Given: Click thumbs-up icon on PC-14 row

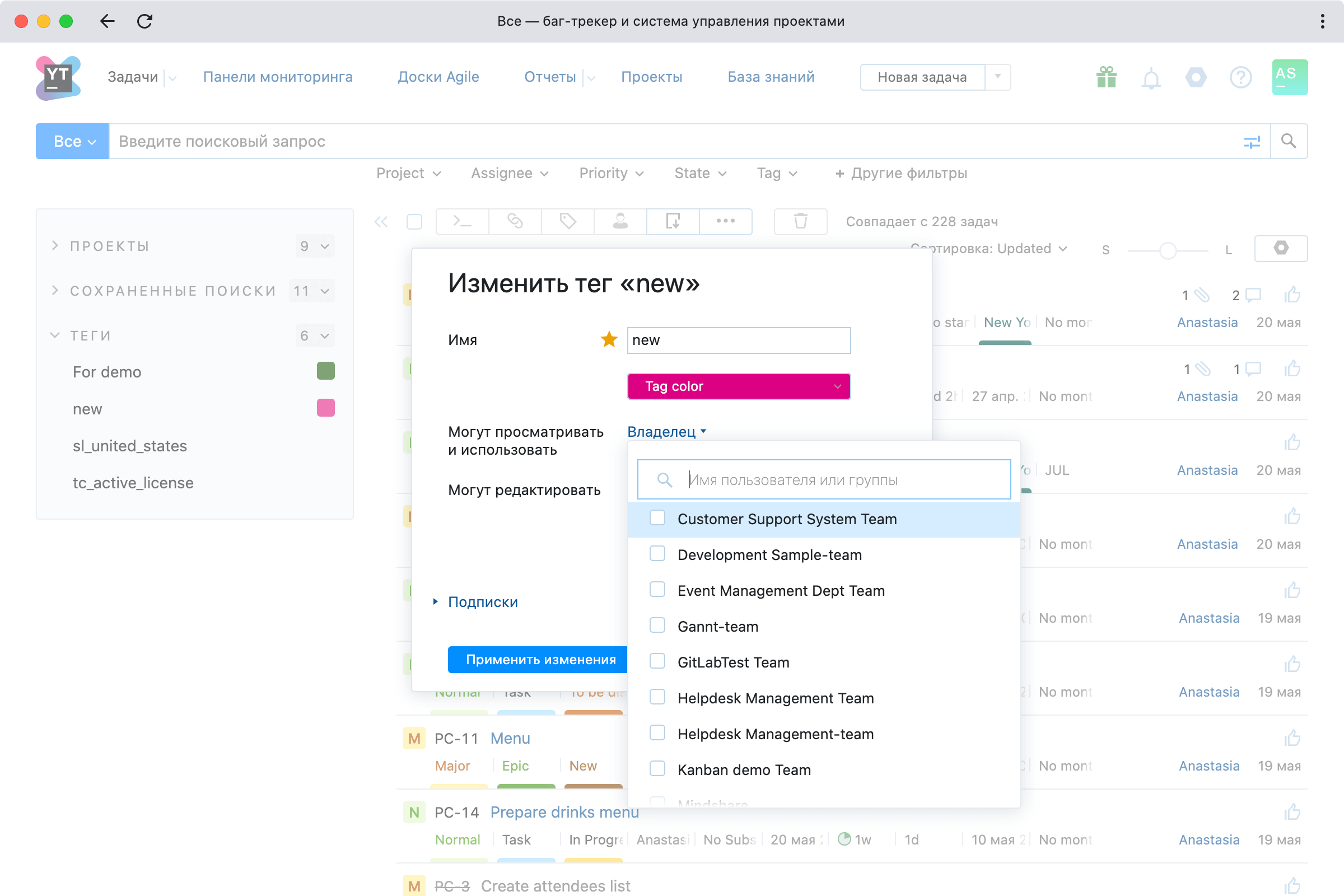Looking at the screenshot, I should (x=1292, y=812).
